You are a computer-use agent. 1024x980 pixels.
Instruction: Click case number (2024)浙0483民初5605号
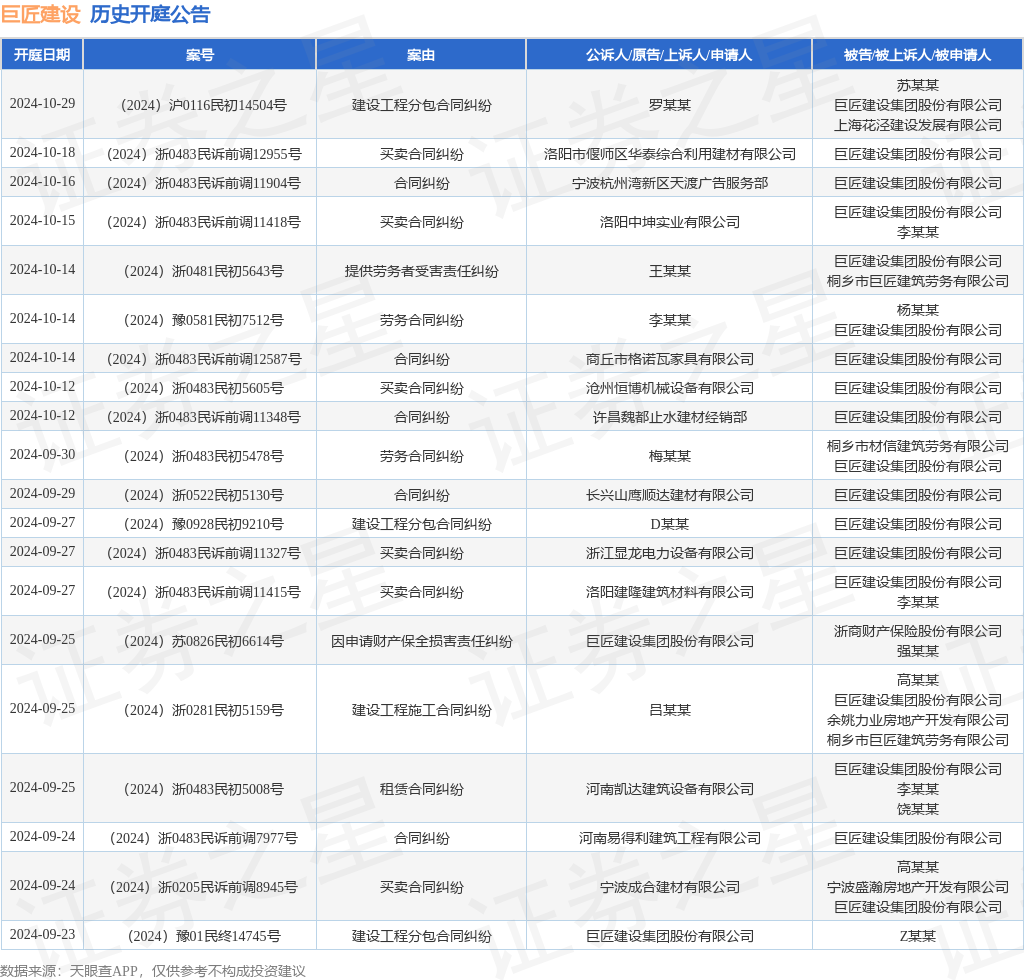click(x=204, y=389)
